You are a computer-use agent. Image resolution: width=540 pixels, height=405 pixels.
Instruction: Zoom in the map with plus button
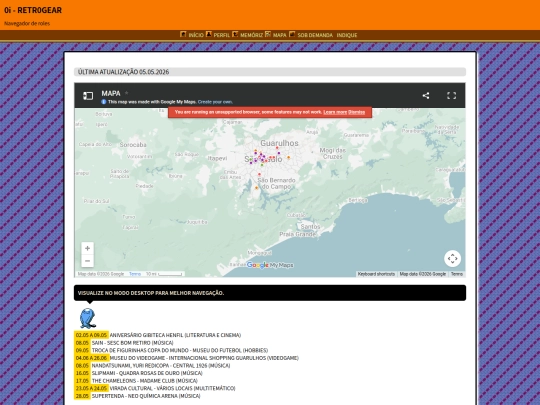coord(87,248)
